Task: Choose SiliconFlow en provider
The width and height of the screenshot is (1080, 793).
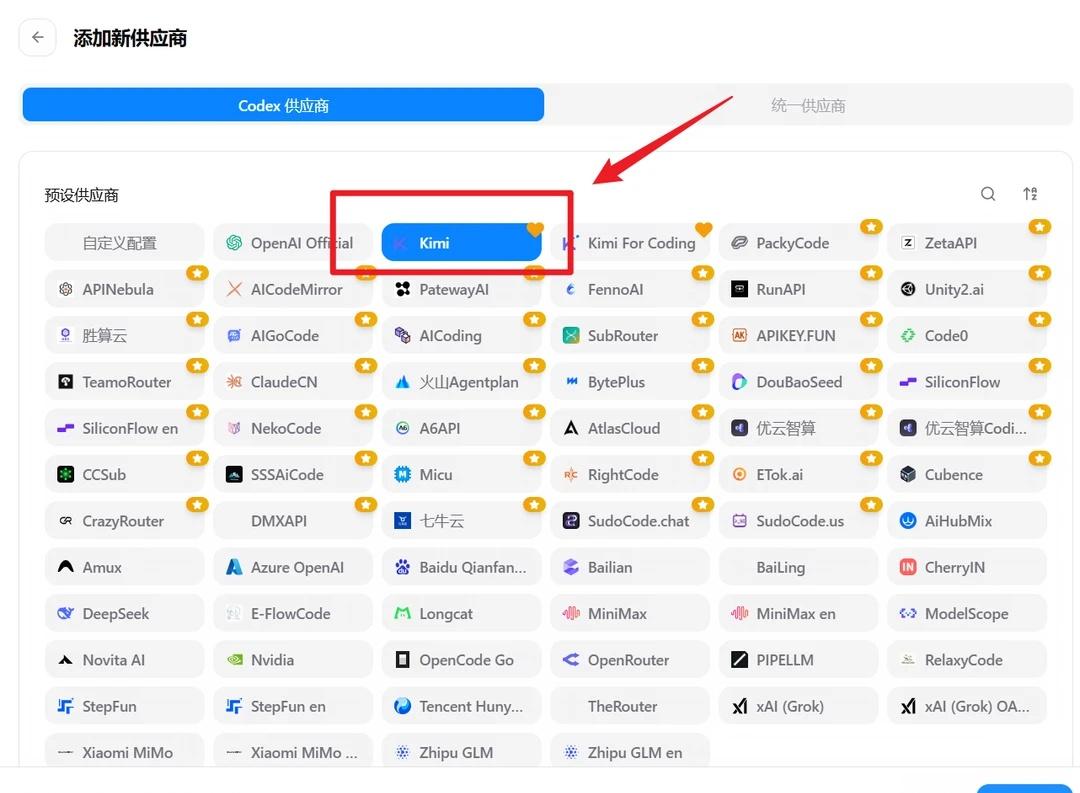Action: pyautogui.click(x=125, y=428)
